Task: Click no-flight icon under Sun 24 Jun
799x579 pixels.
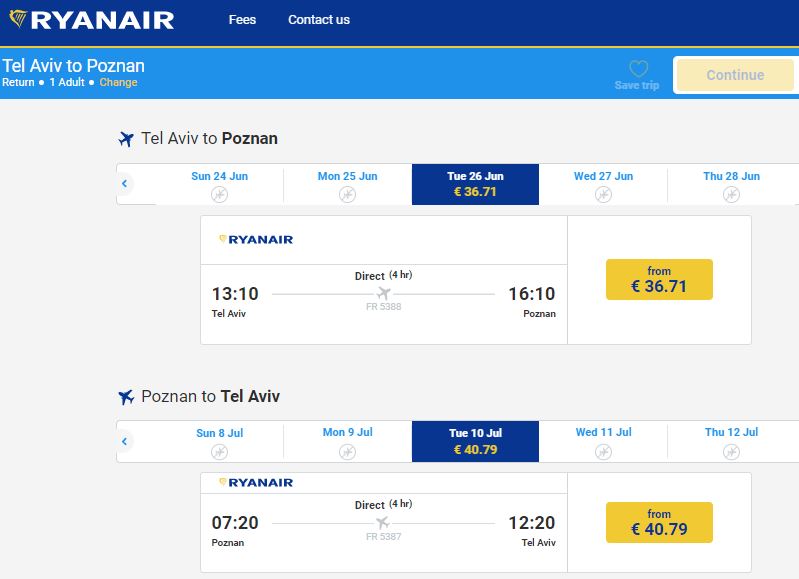Action: click(220, 194)
